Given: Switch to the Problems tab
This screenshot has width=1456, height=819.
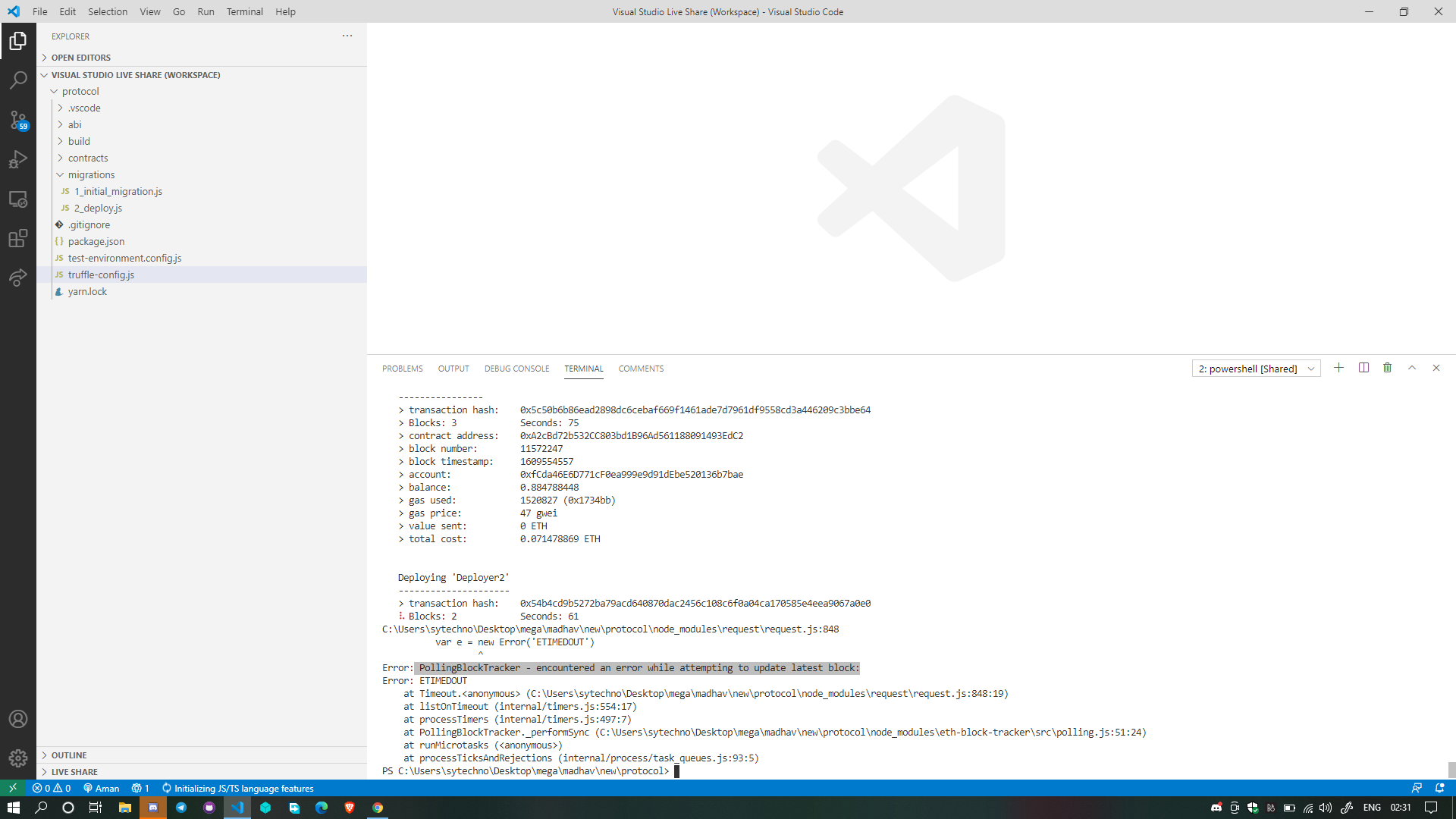Looking at the screenshot, I should [403, 369].
